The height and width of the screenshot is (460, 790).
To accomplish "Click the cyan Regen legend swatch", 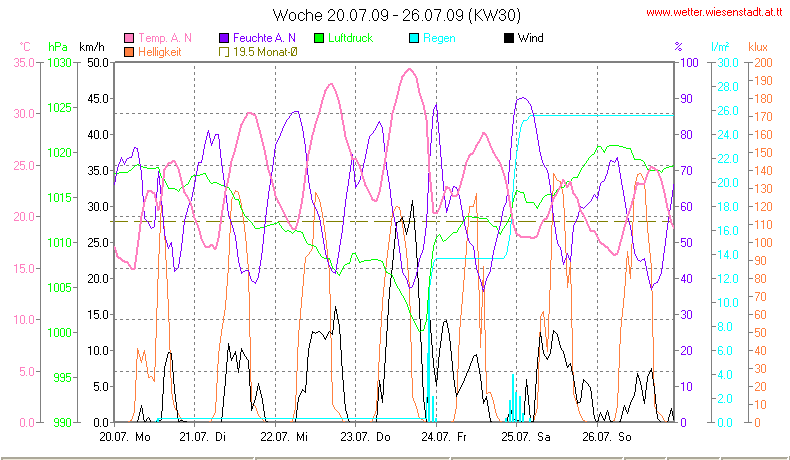I will tap(414, 38).
